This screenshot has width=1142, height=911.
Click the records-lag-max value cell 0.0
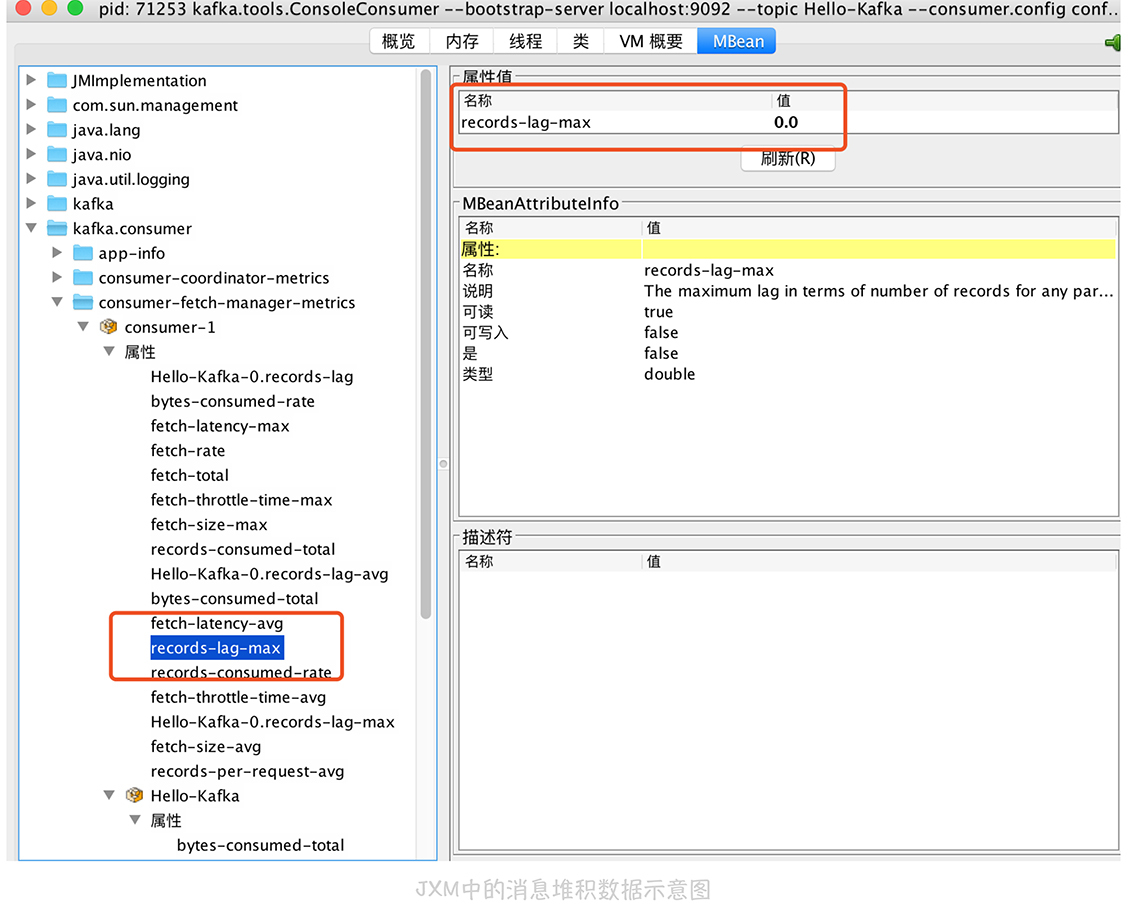(786, 123)
